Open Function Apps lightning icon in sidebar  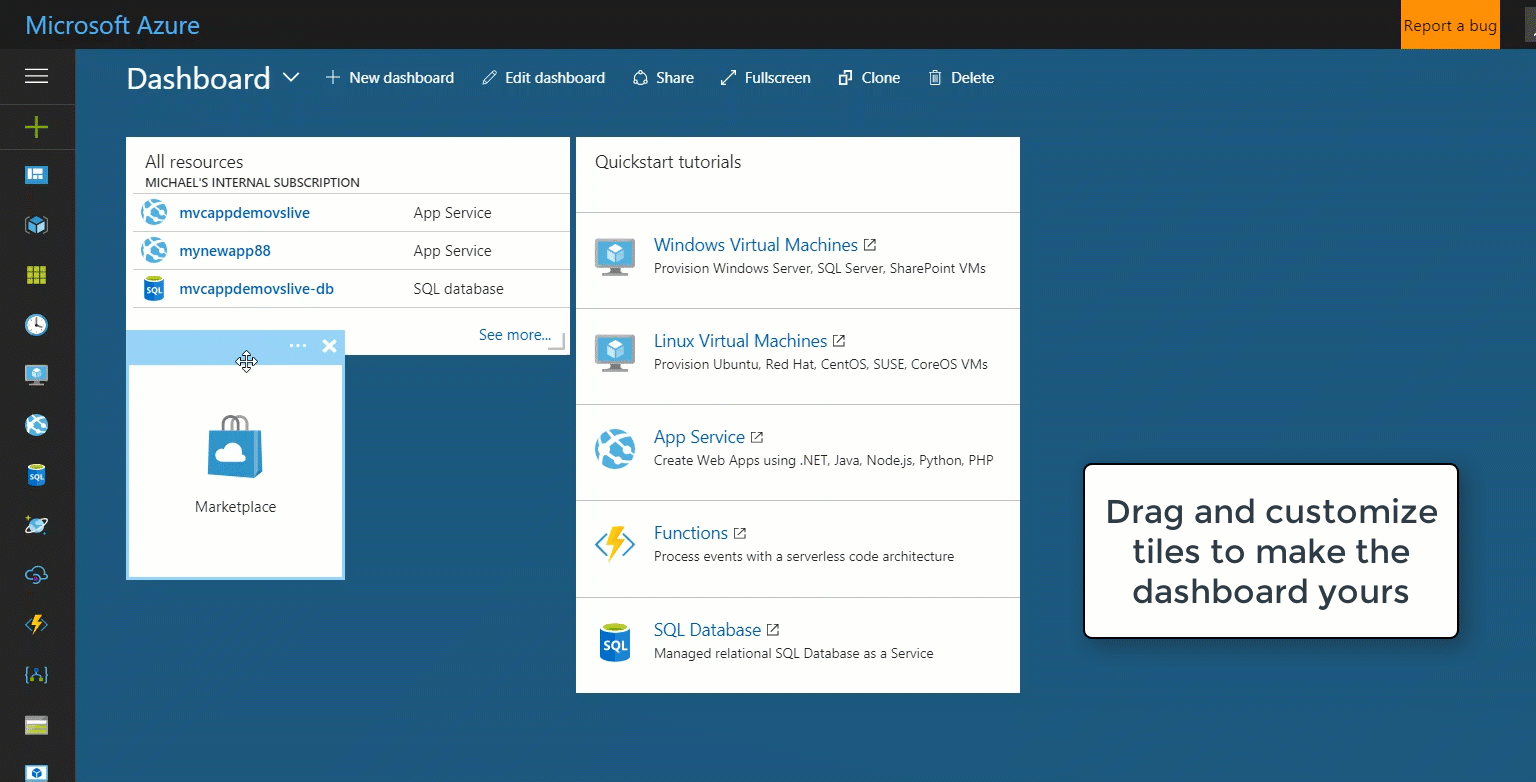coord(37,625)
